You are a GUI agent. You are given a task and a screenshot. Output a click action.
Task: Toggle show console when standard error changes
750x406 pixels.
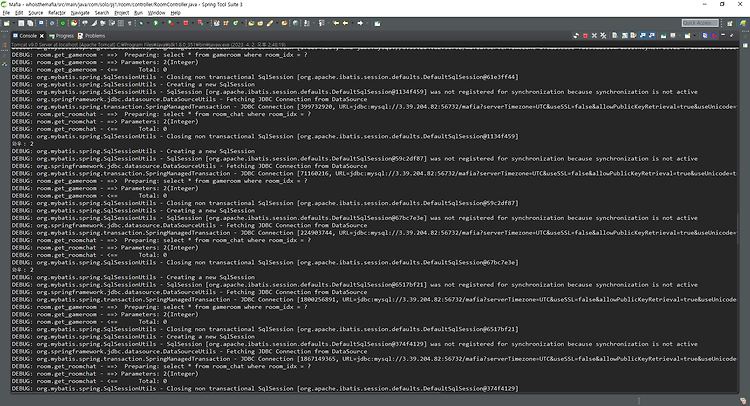tap(652, 35)
